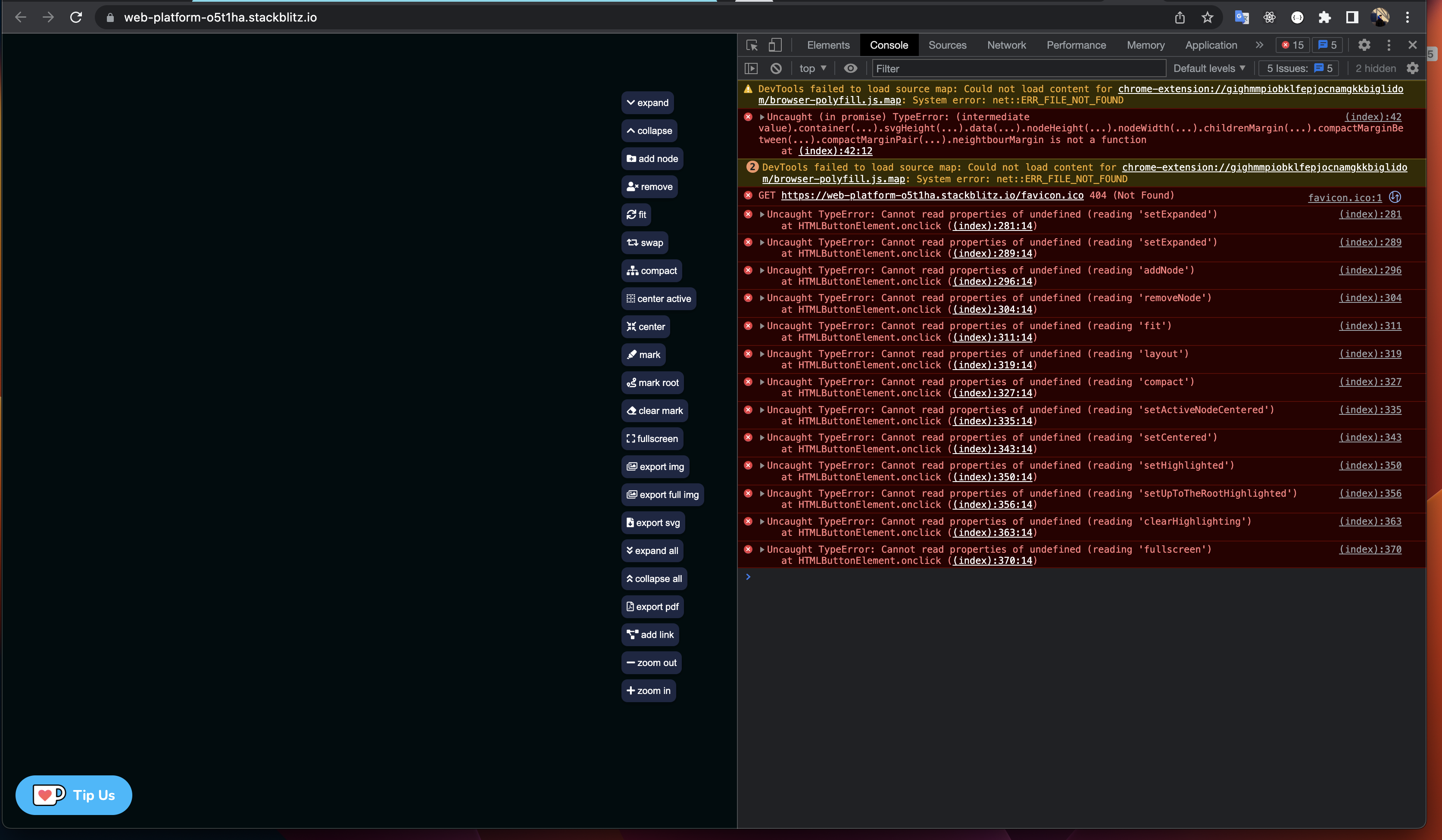Open the Default levels dropdown
This screenshot has width=1442, height=840.
pyautogui.click(x=1209, y=68)
